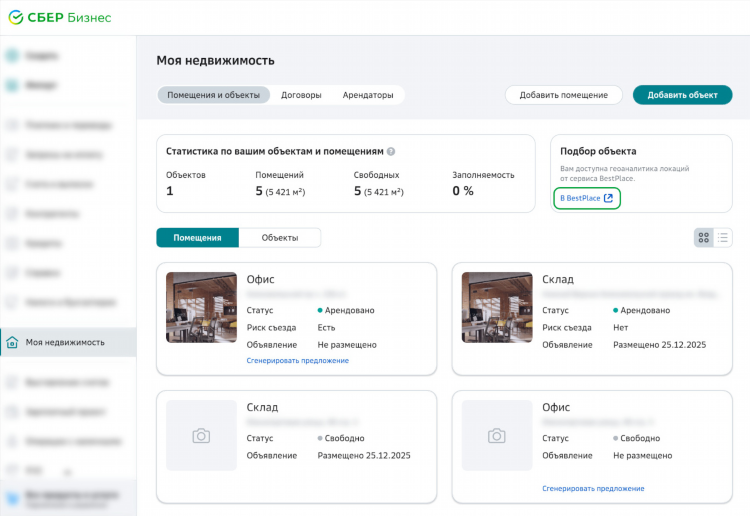Image resolution: width=750 pixels, height=516 pixels.
Task: Click camera placeholder of free Склад card
Action: pos(201,436)
